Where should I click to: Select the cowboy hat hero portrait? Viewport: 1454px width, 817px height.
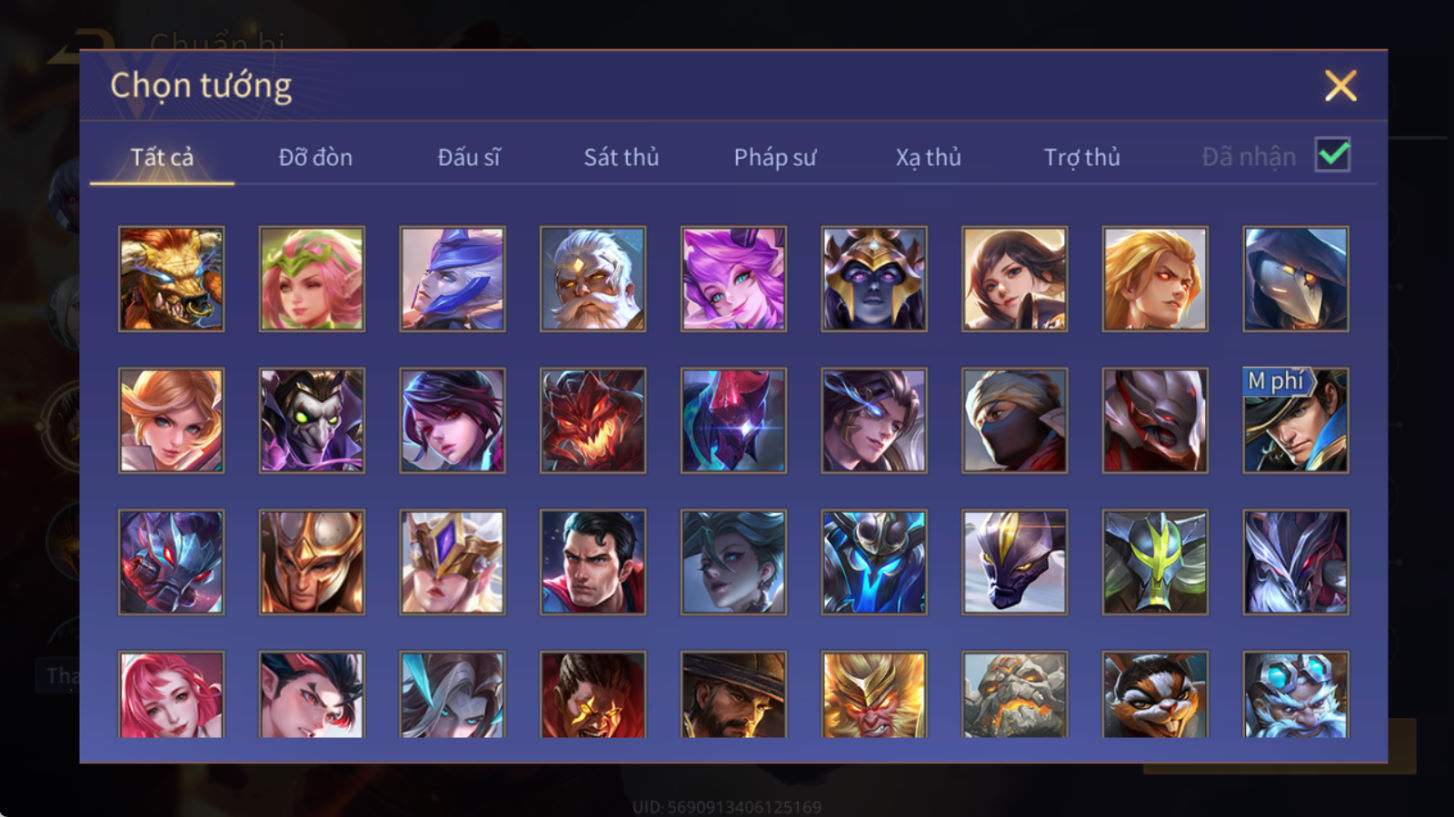point(733,694)
